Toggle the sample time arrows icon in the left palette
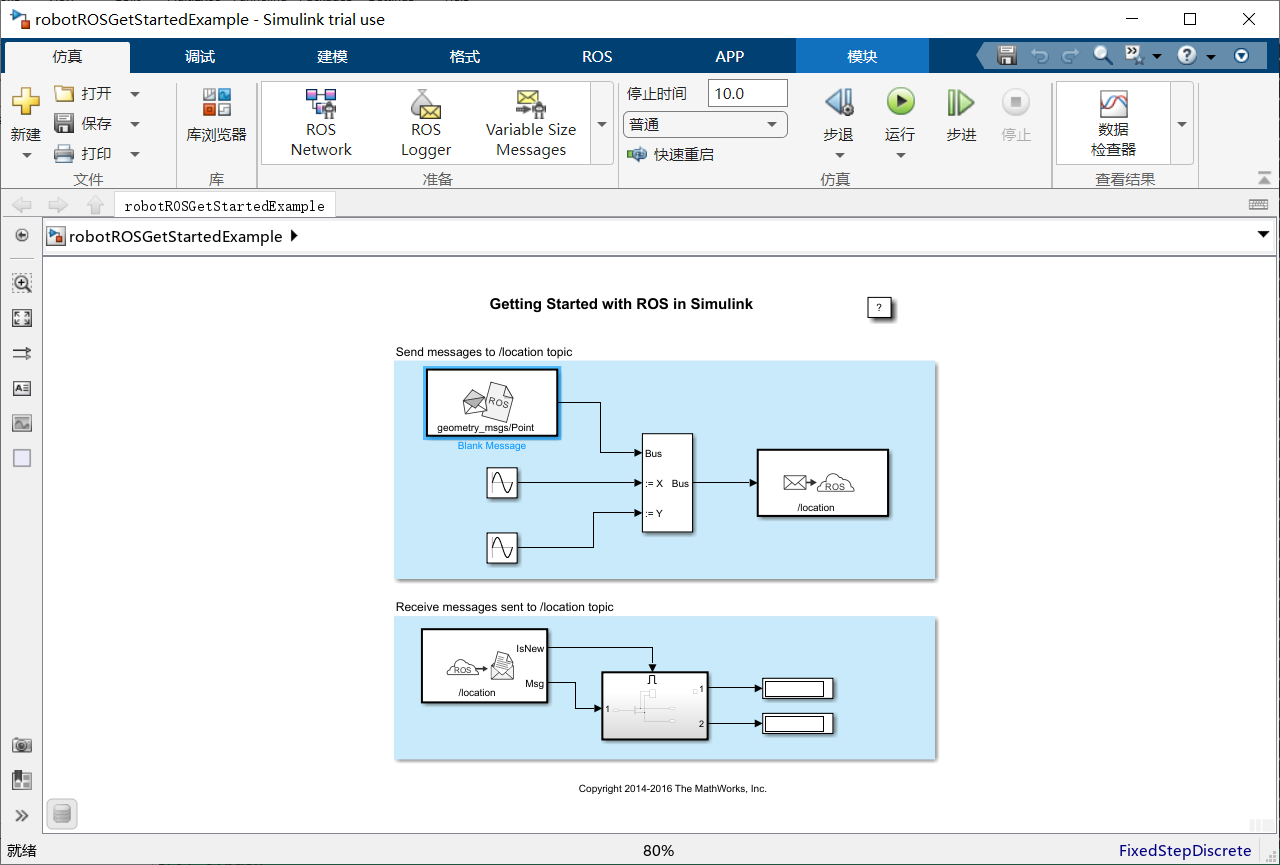The height and width of the screenshot is (865, 1280). [22, 353]
